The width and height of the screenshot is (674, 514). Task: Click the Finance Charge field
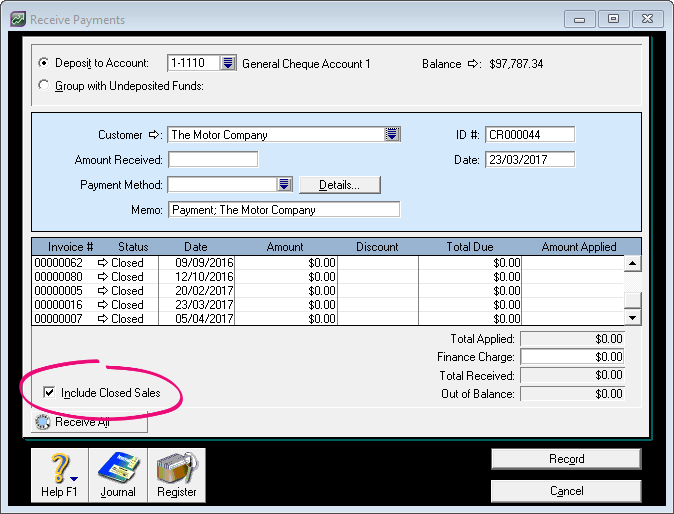pos(574,357)
